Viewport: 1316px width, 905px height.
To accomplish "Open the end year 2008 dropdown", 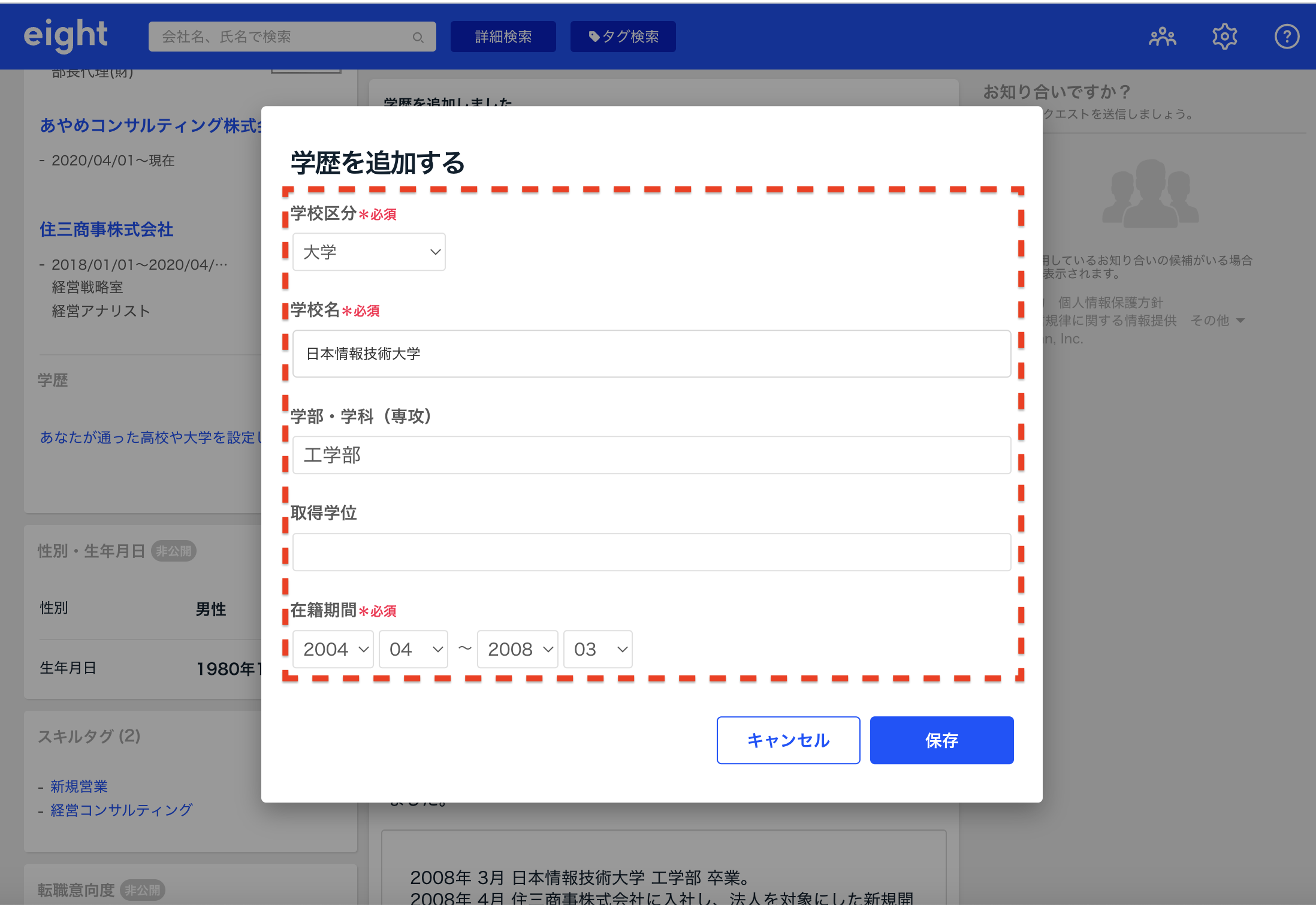I will point(518,649).
